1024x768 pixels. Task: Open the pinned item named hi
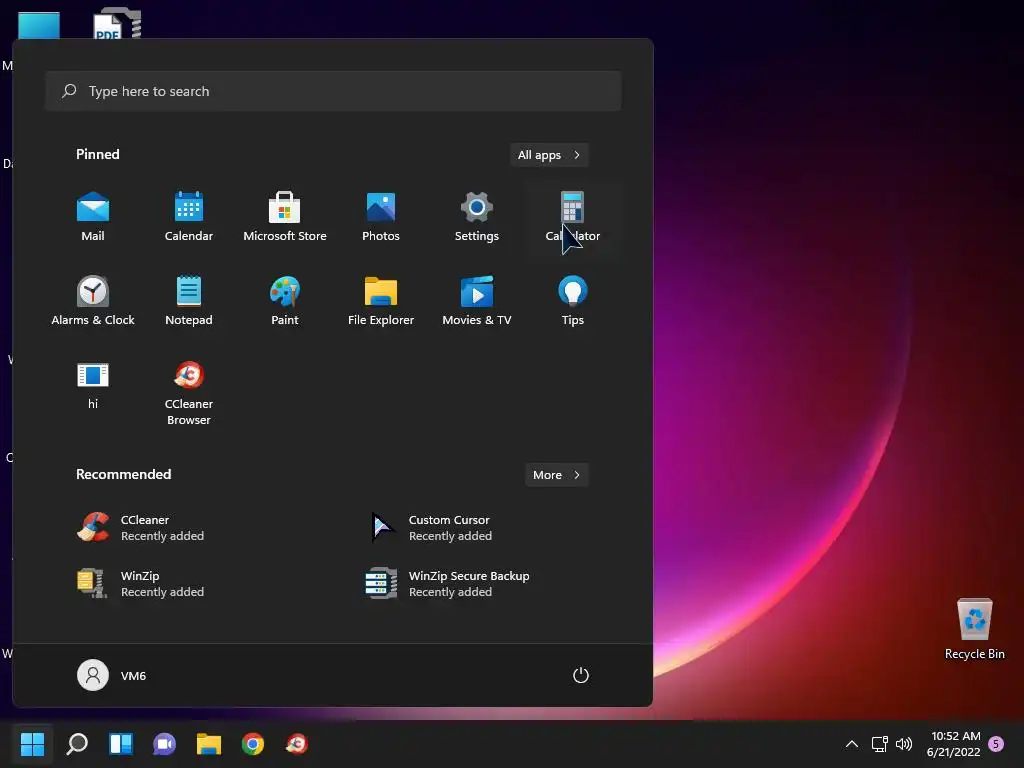tap(93, 385)
